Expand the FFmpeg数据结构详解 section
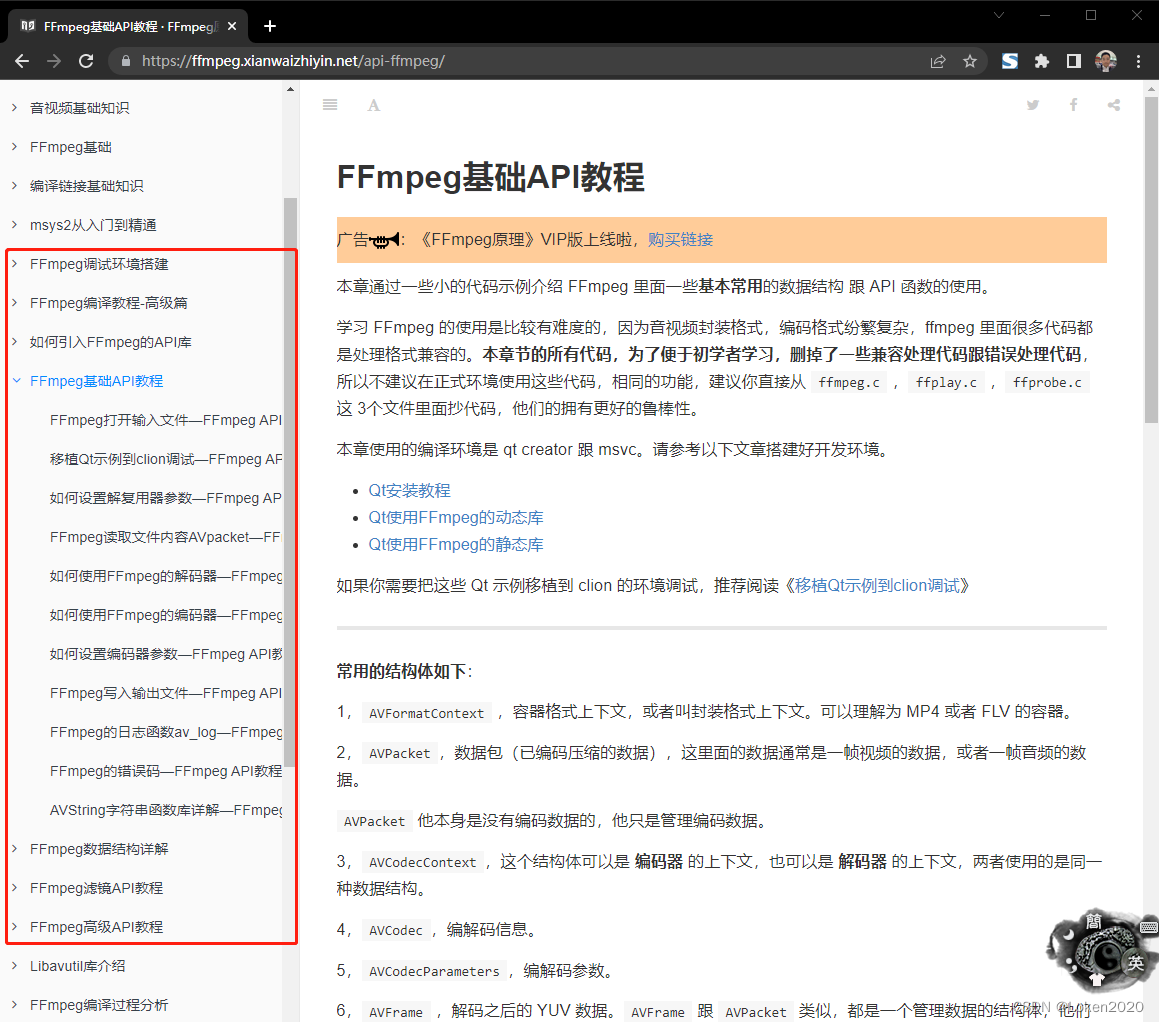 15,848
